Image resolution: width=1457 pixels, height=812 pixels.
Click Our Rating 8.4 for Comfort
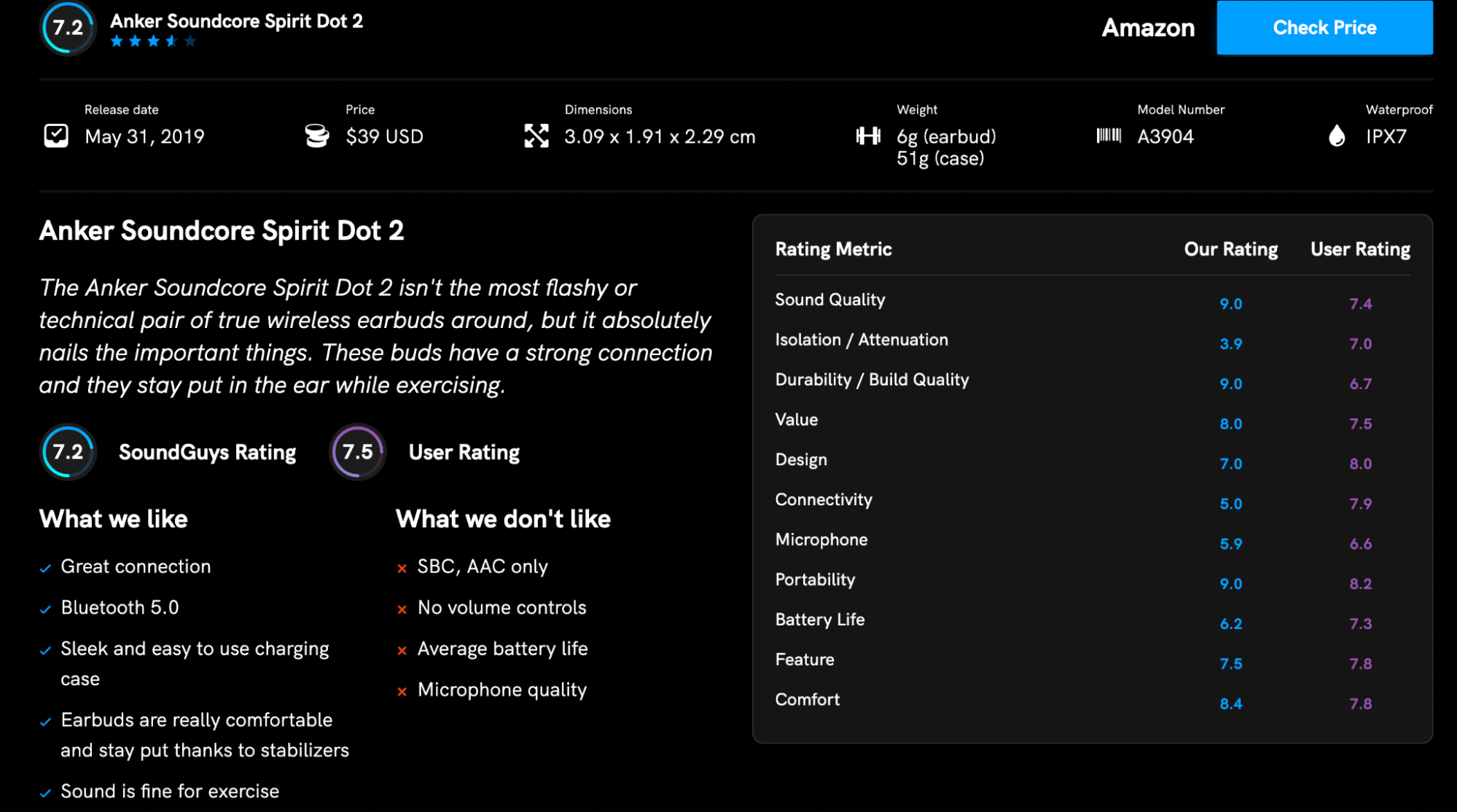(1231, 704)
